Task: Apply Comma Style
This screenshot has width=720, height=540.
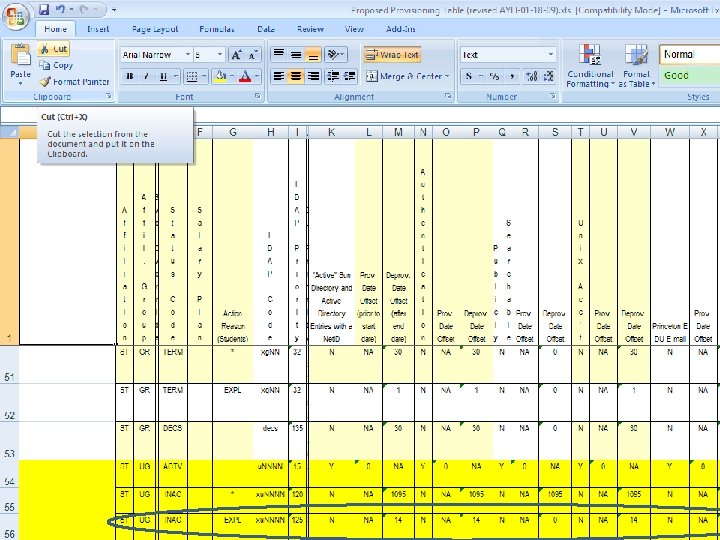Action: click(512, 76)
